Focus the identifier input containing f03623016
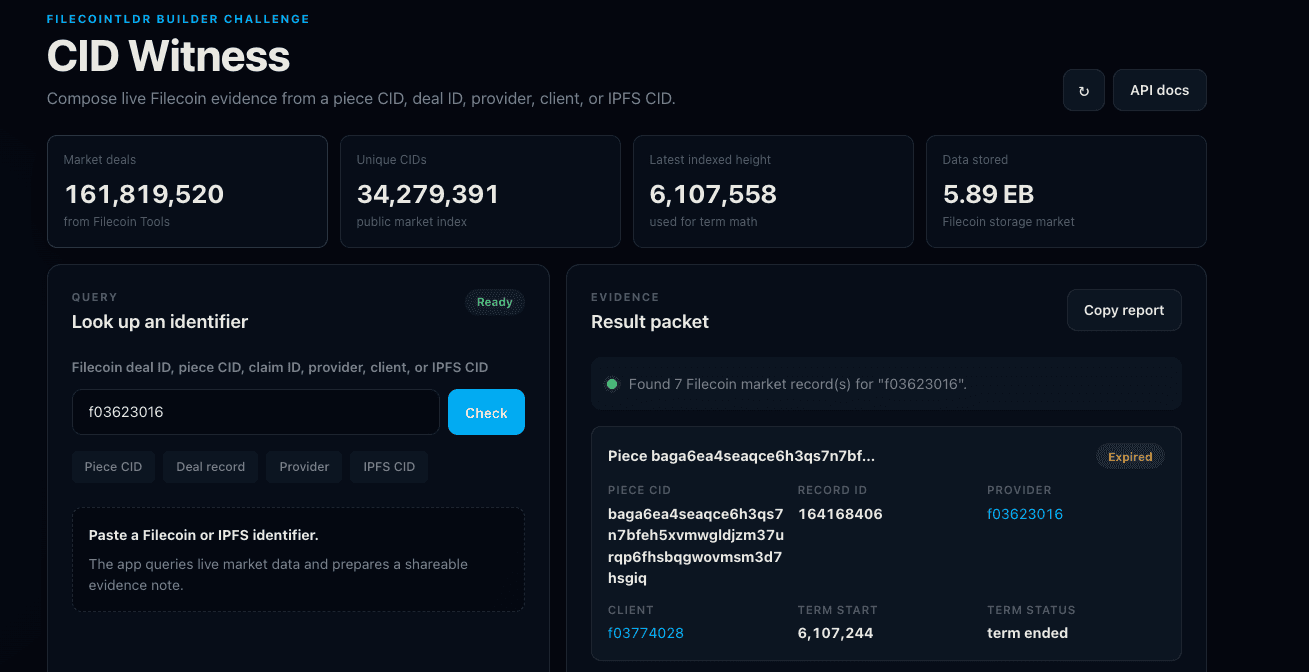This screenshot has height=672, width=1309. [x=256, y=412]
